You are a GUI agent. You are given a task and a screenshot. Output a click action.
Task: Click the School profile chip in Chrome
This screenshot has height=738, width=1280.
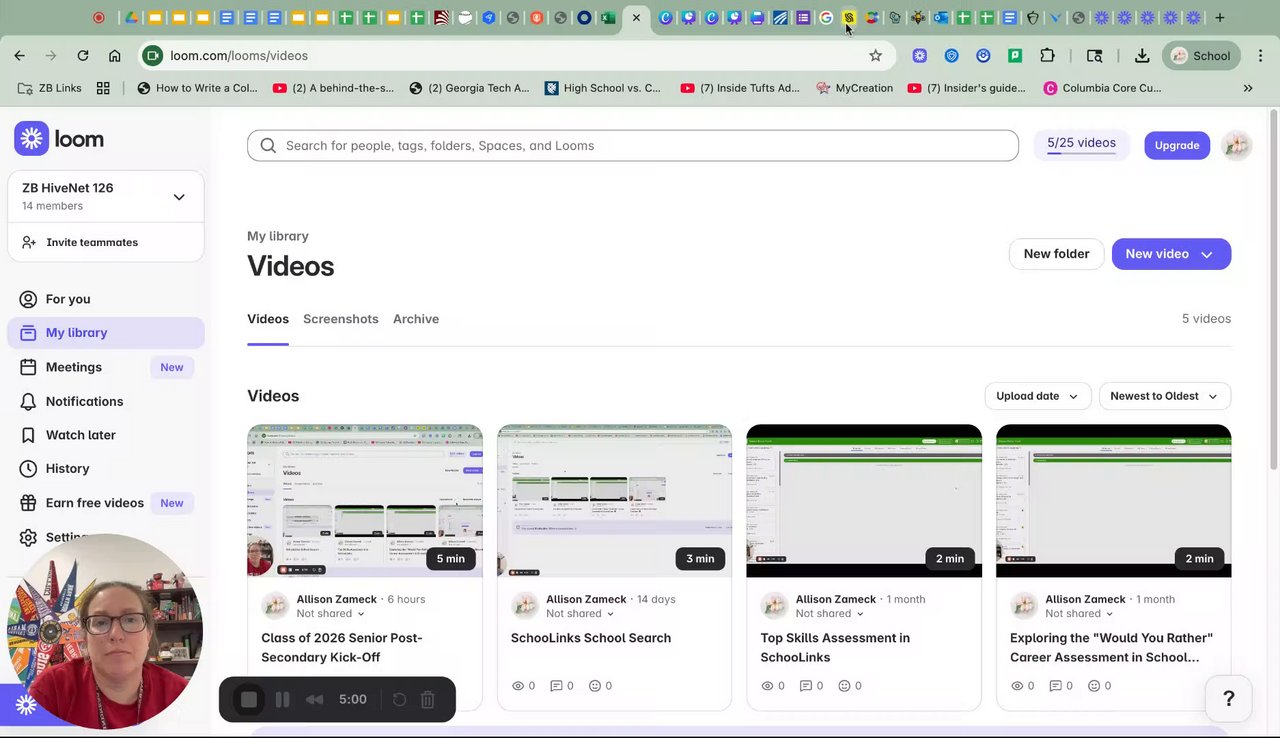pyautogui.click(x=1202, y=56)
